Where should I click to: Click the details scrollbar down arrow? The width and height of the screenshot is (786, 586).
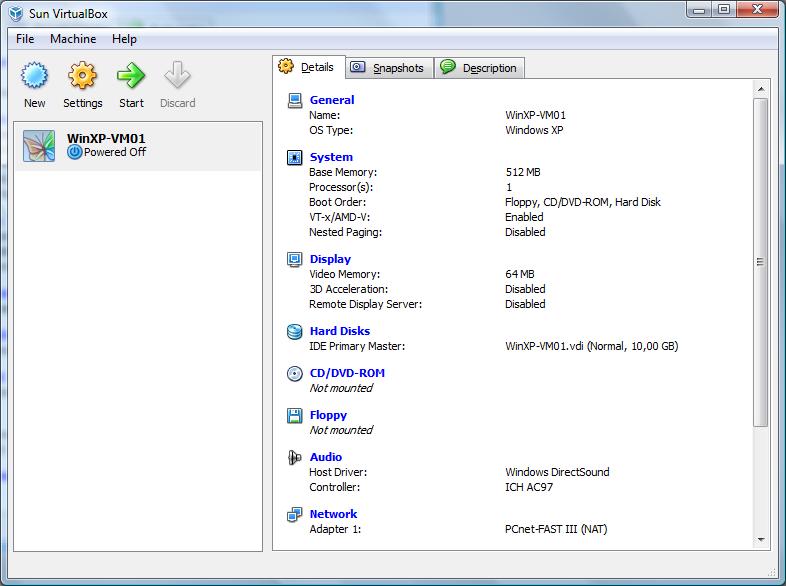761,540
